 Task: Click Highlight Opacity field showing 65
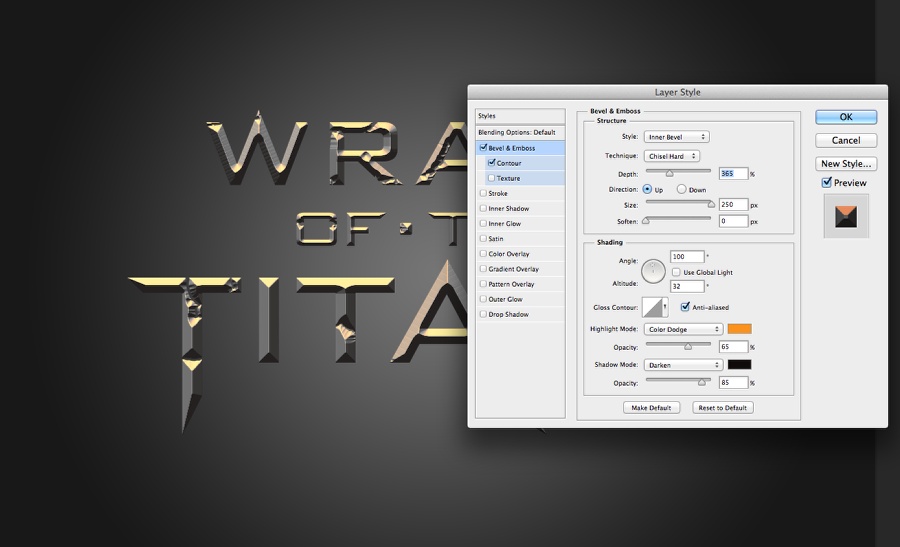(734, 347)
